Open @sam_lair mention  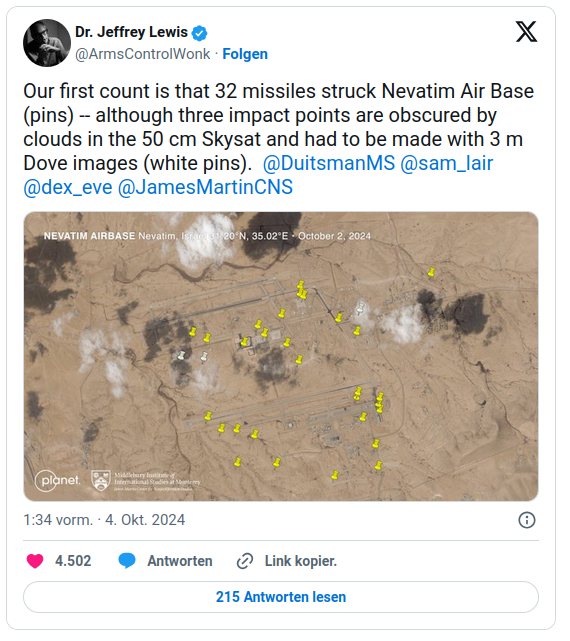click(x=447, y=163)
